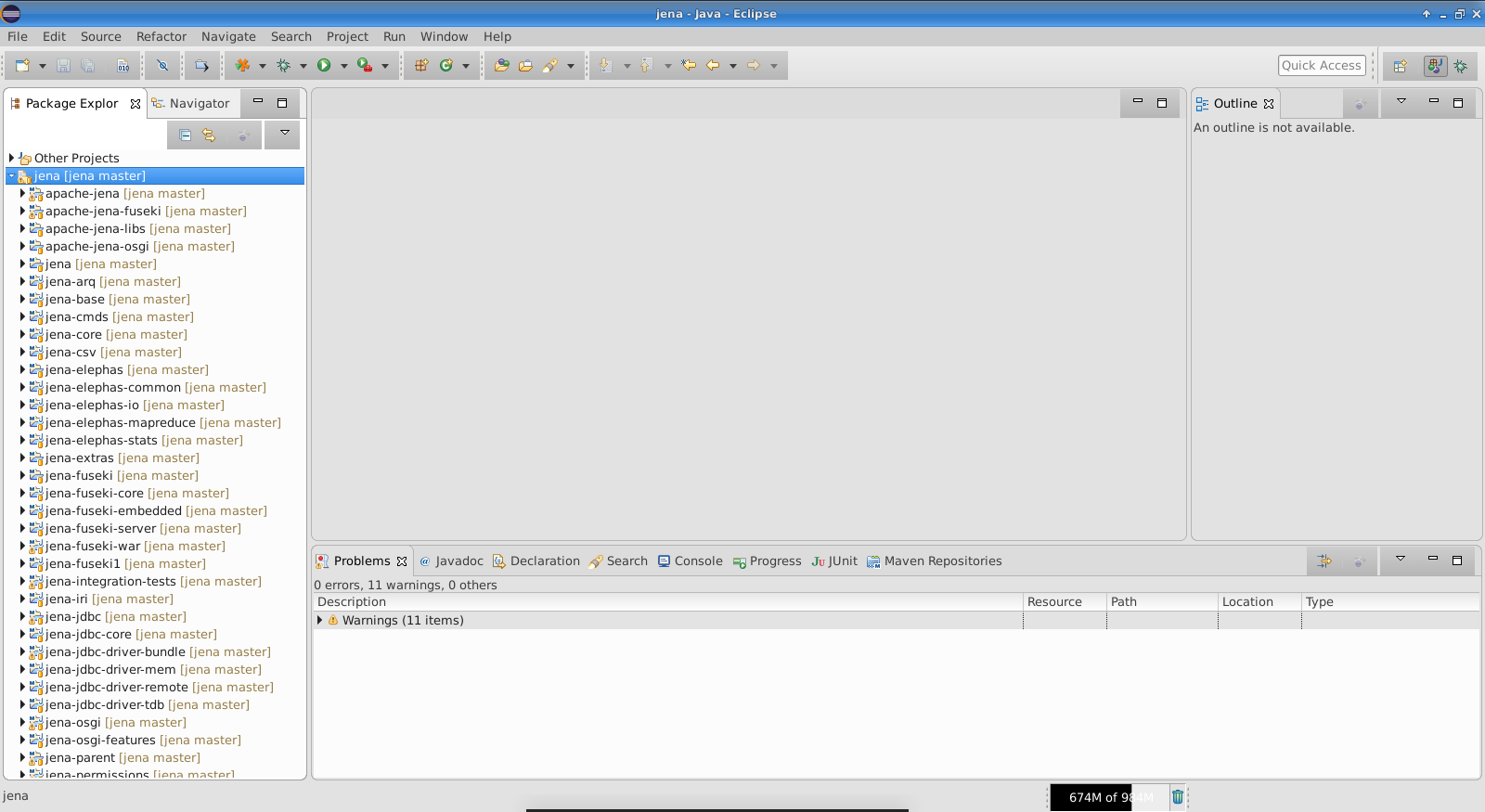Screen dimensions: 1485x812
Task: Toggle the Skip All Breakpoints button
Action: coord(162,65)
